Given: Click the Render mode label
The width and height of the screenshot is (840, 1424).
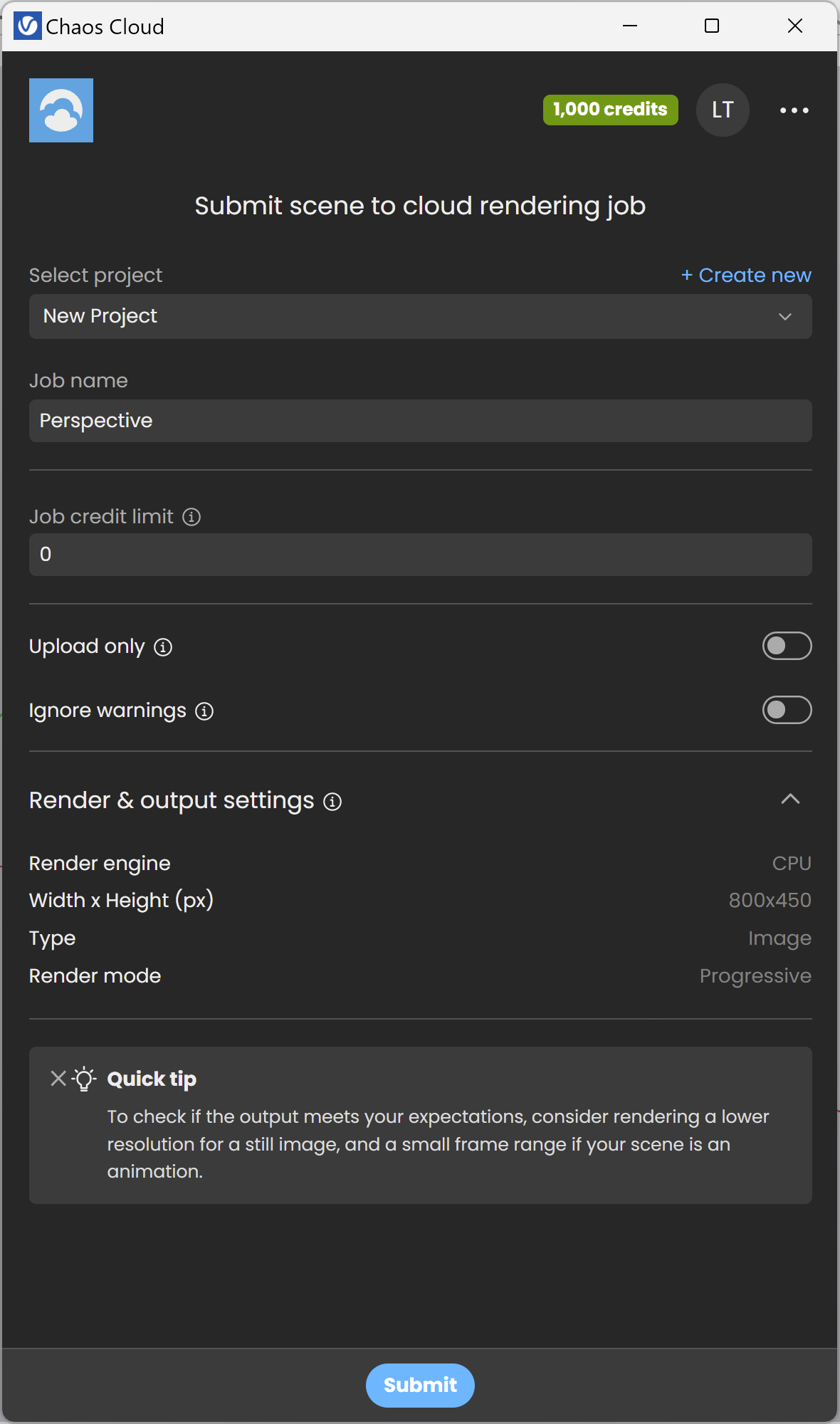Looking at the screenshot, I should click(x=95, y=975).
